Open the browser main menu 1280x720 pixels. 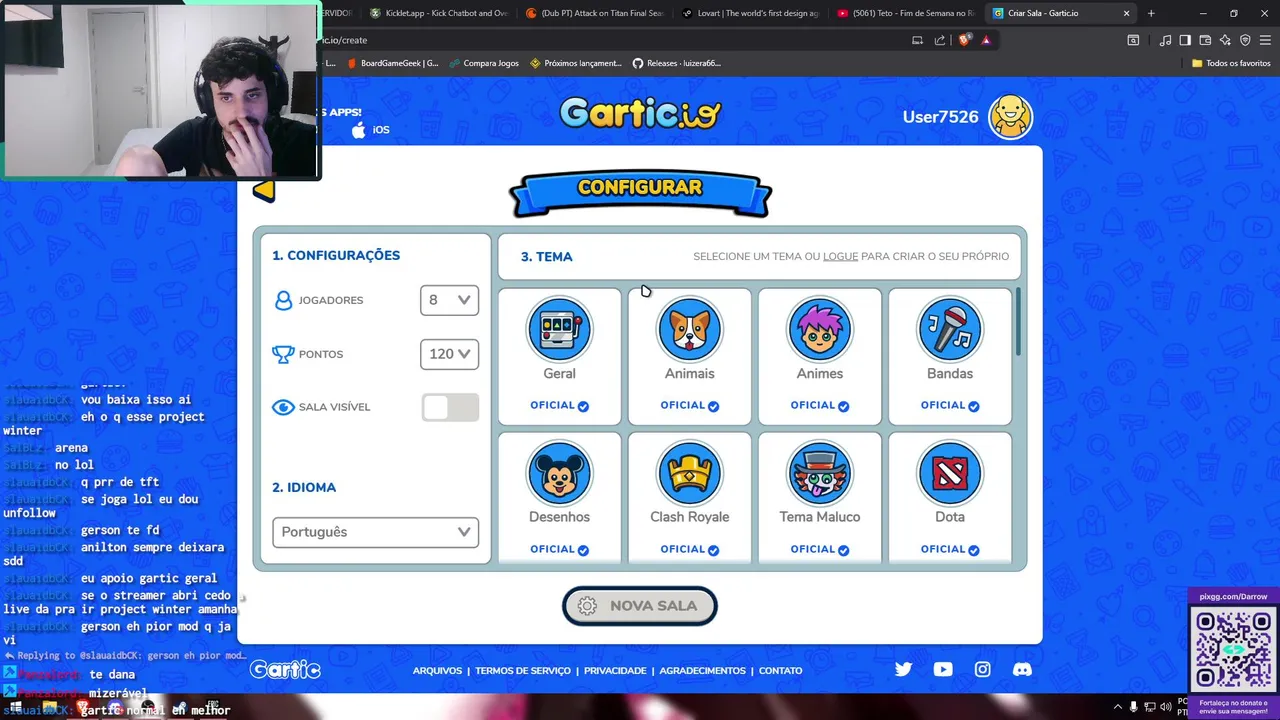pyautogui.click(x=1265, y=40)
